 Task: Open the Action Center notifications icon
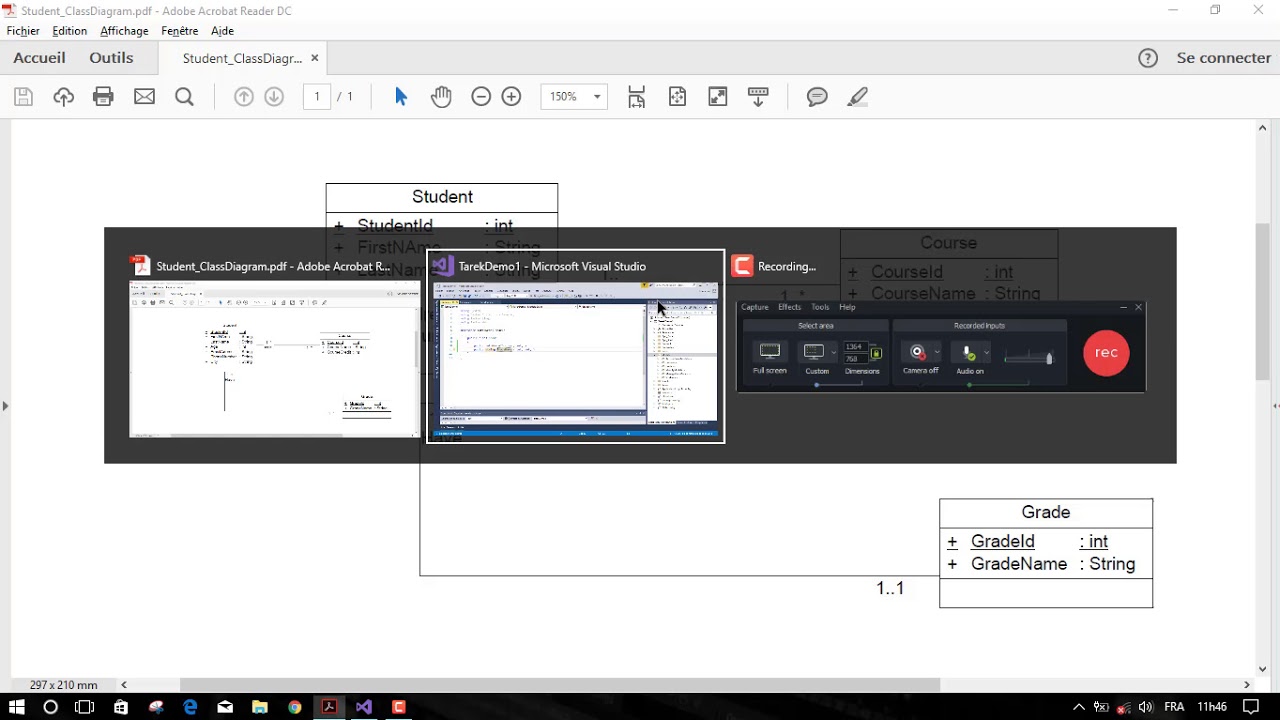click(x=1251, y=707)
